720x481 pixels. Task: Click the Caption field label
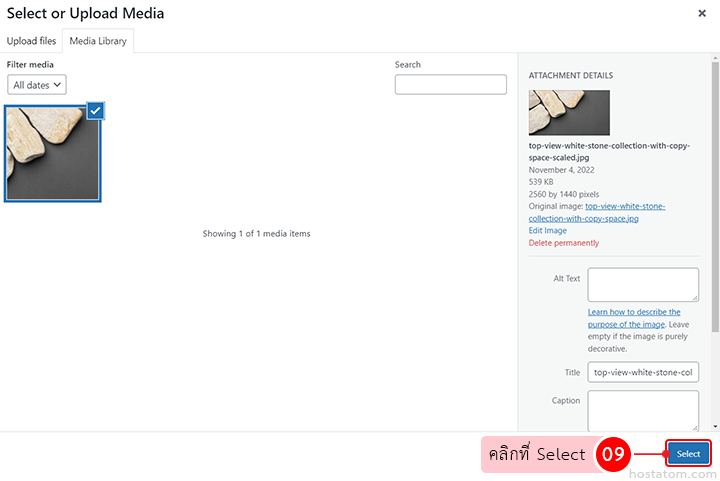tap(566, 400)
